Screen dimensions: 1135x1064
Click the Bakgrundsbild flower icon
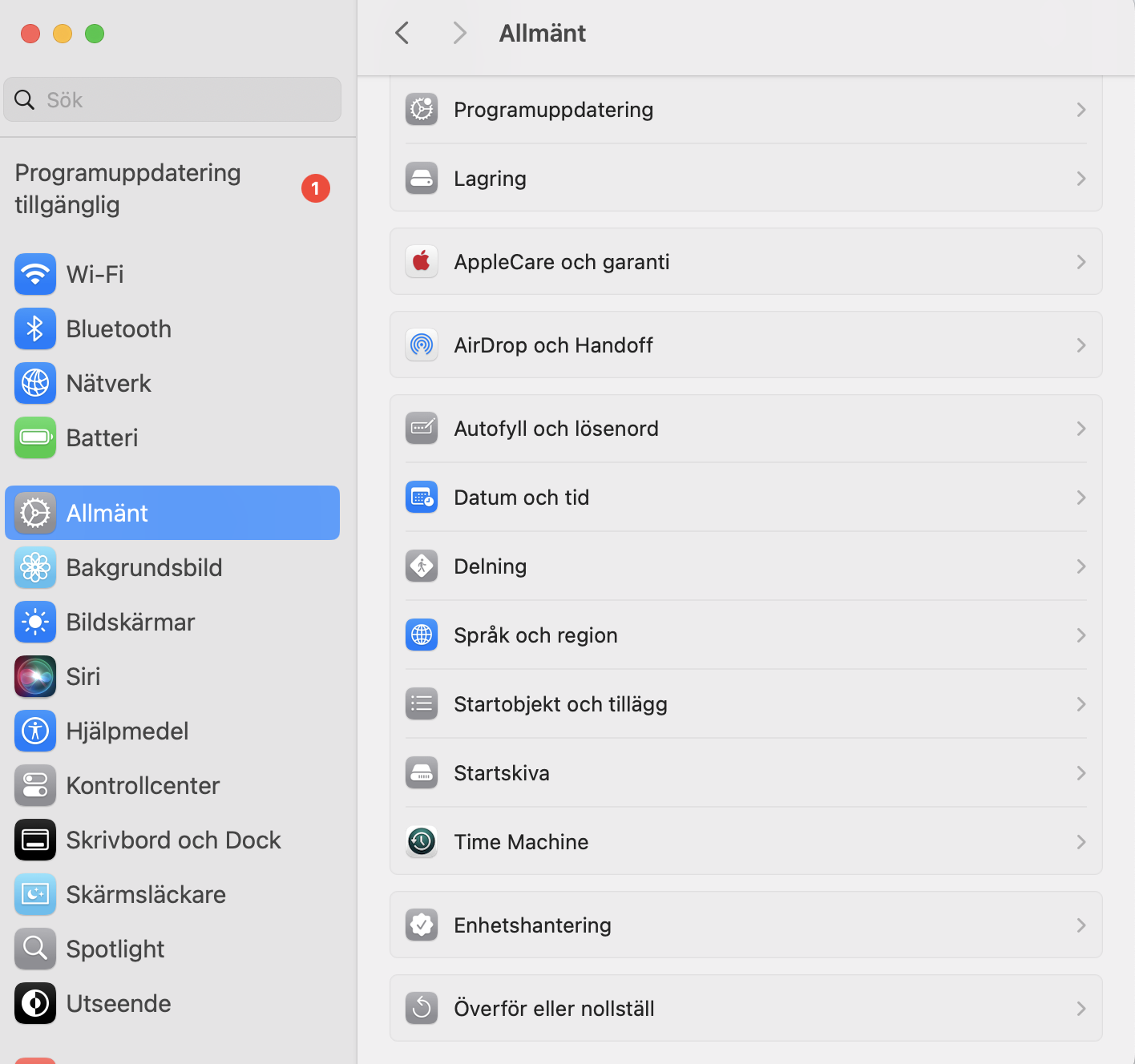pos(35,567)
